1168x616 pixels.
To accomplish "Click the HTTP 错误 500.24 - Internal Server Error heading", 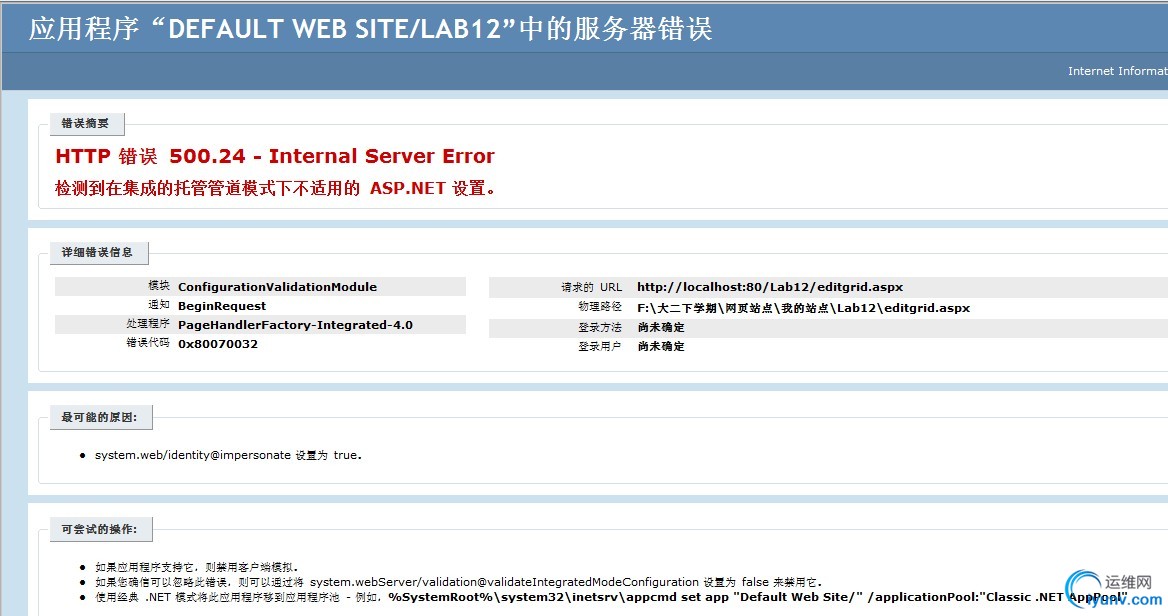I will [275, 156].
